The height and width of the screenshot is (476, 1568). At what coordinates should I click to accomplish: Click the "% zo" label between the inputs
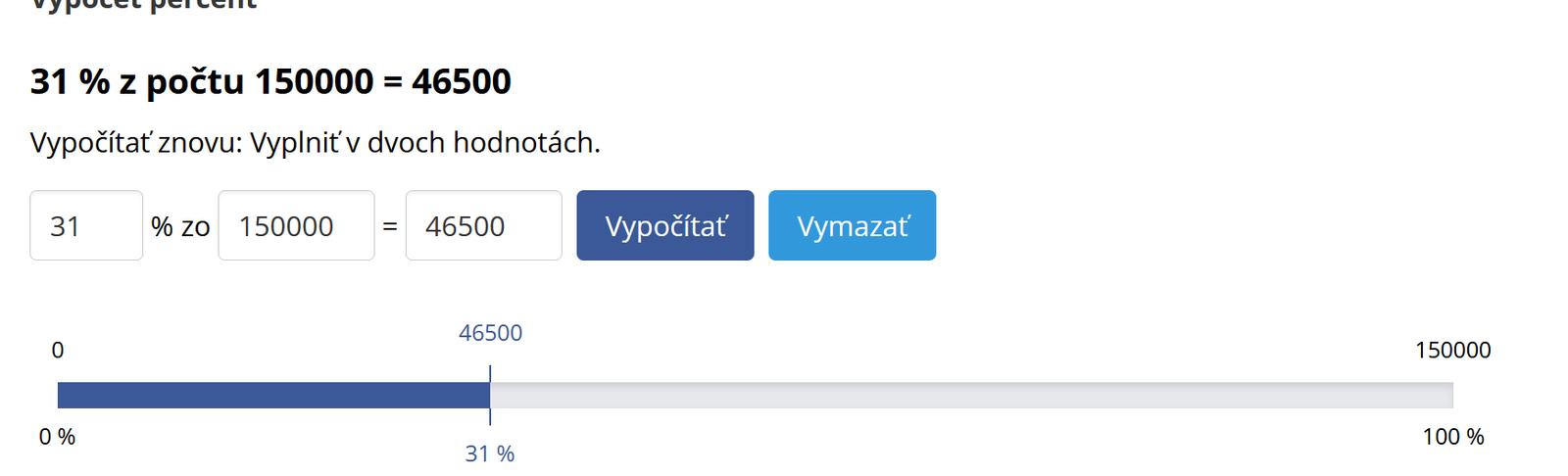pyautogui.click(x=180, y=227)
